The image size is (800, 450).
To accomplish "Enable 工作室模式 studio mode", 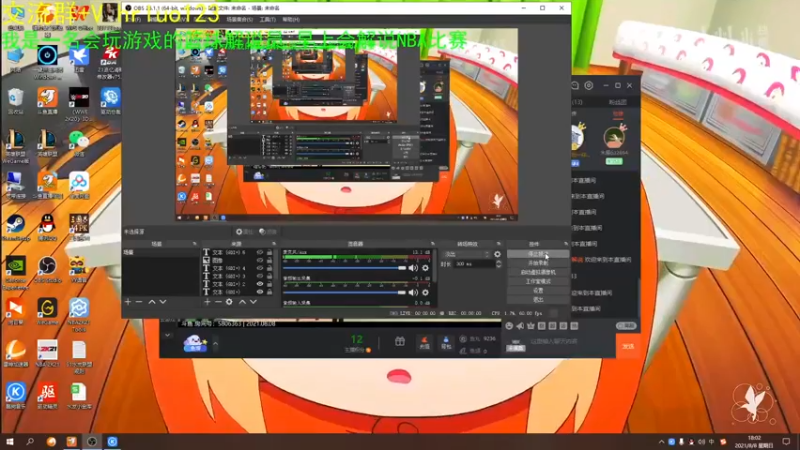I will (x=538, y=282).
